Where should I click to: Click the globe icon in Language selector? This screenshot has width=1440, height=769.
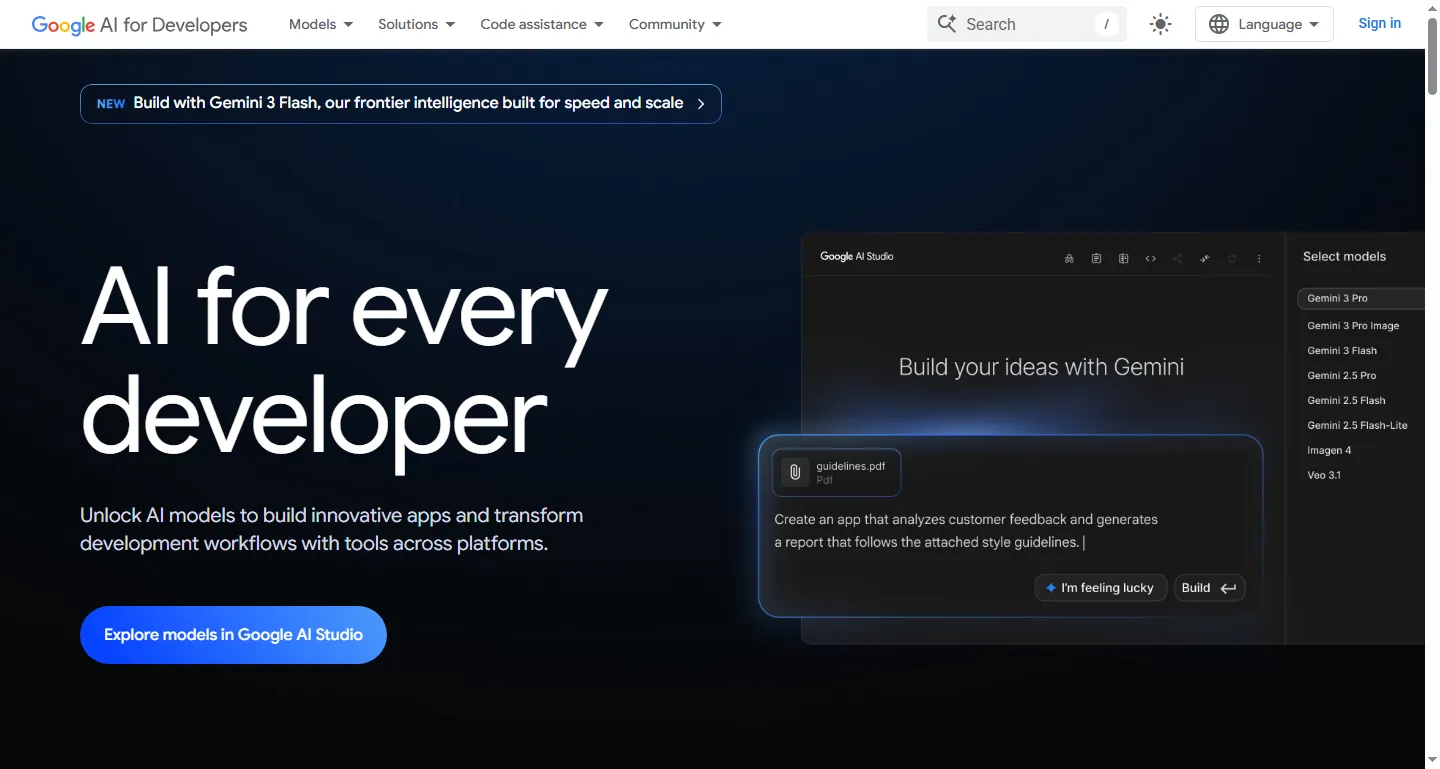[1218, 24]
